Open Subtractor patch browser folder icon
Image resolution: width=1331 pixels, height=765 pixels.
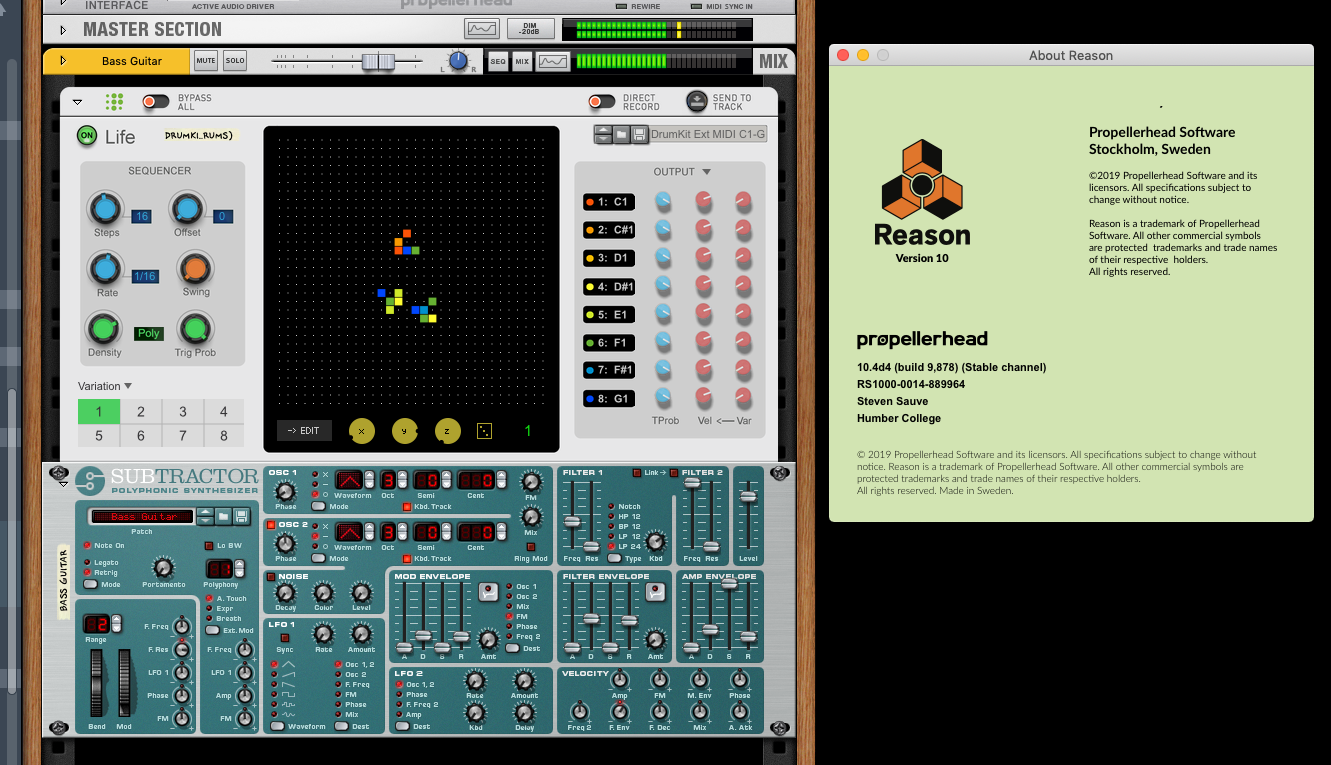(224, 516)
